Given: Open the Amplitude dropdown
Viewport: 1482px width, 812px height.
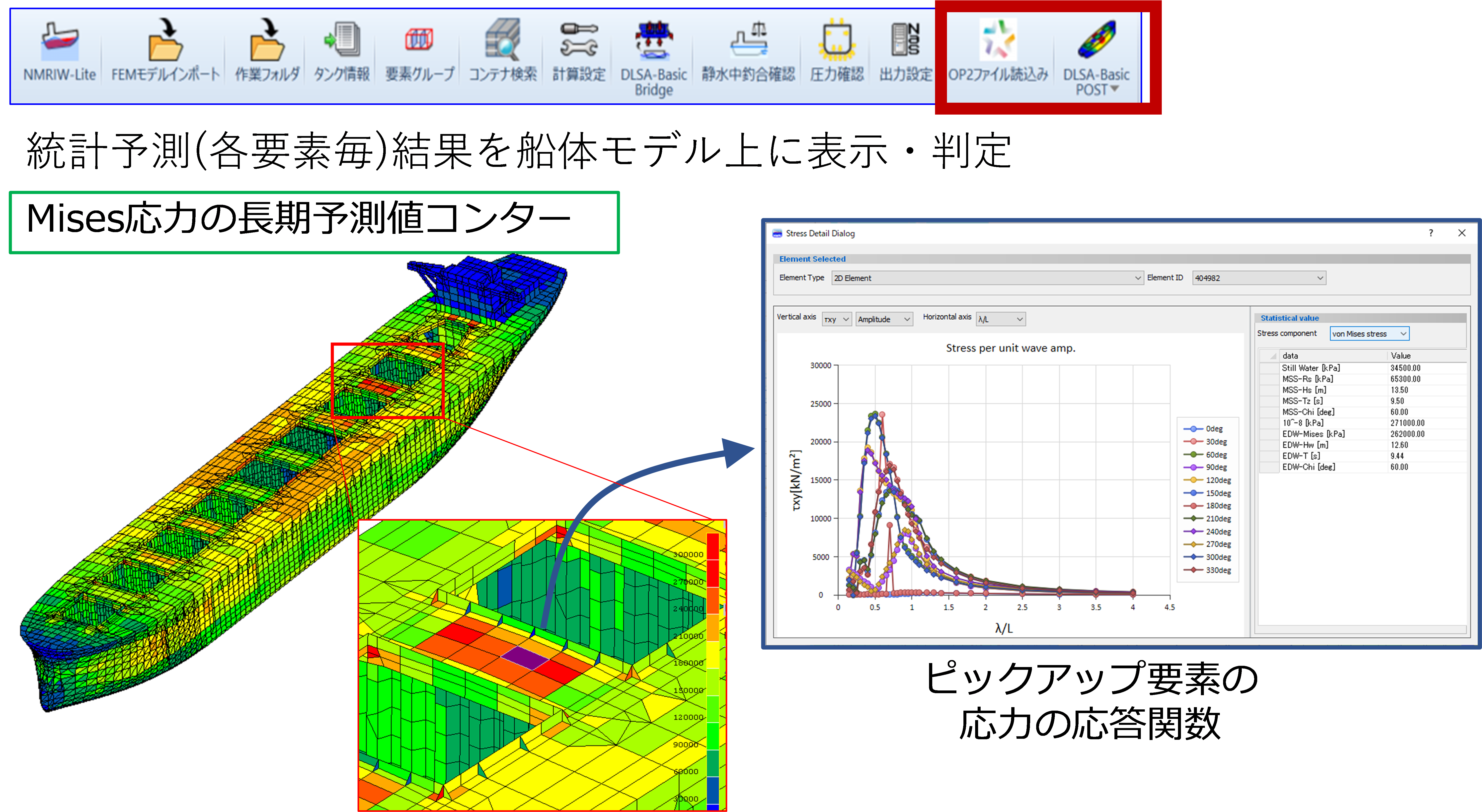Looking at the screenshot, I should pos(884,319).
